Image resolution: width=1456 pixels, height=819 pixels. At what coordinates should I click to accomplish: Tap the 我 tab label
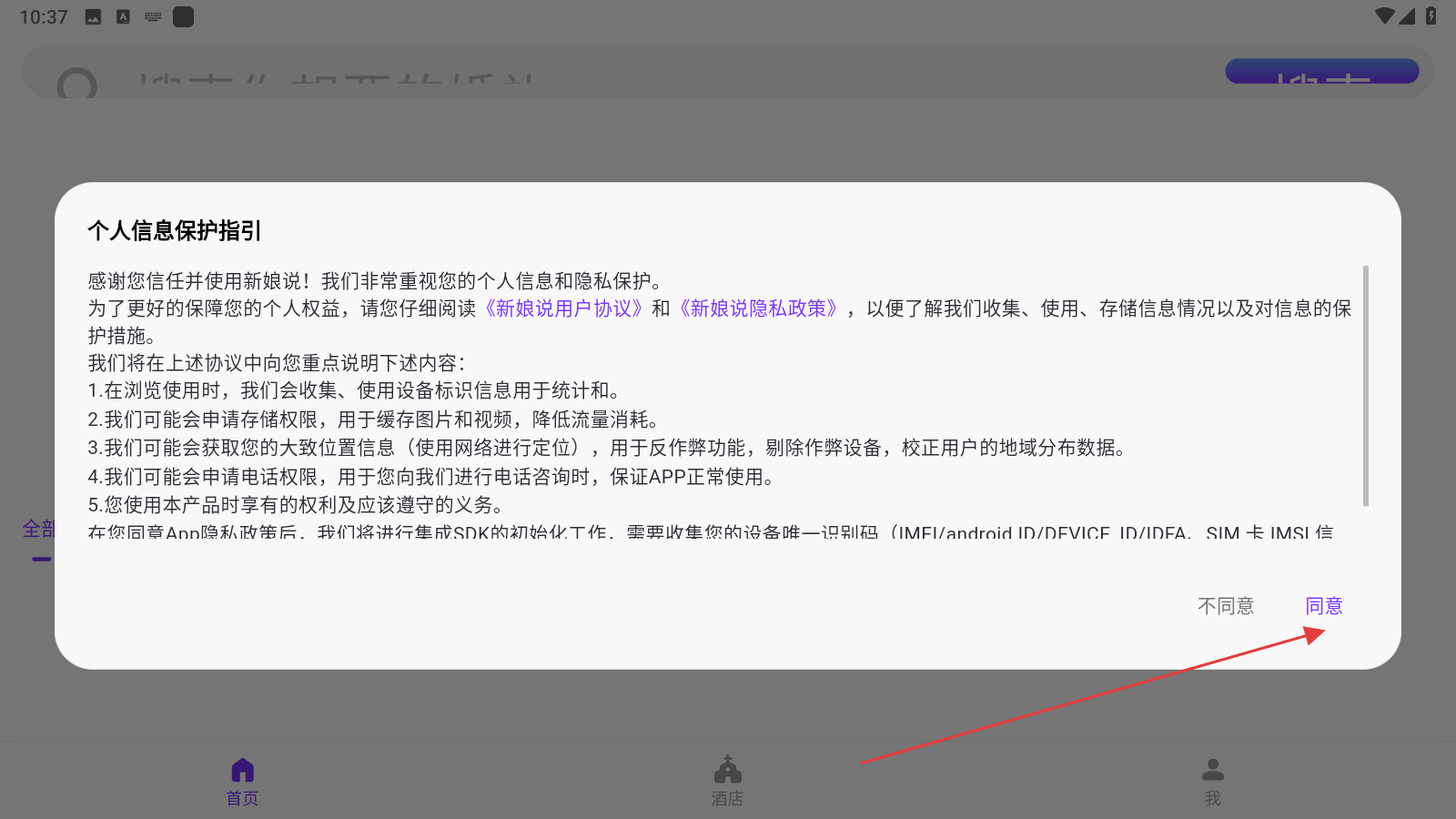[x=1213, y=798]
